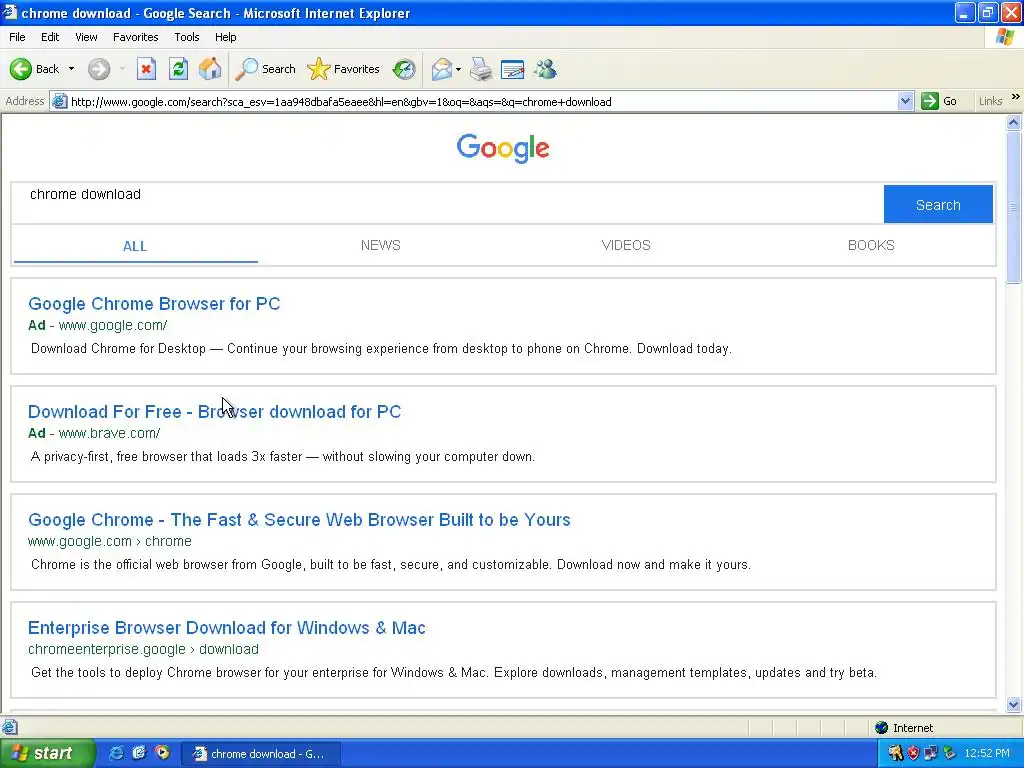Open Enterprise Browser Download result
Viewport: 1024px width, 768px height.
pos(227,628)
